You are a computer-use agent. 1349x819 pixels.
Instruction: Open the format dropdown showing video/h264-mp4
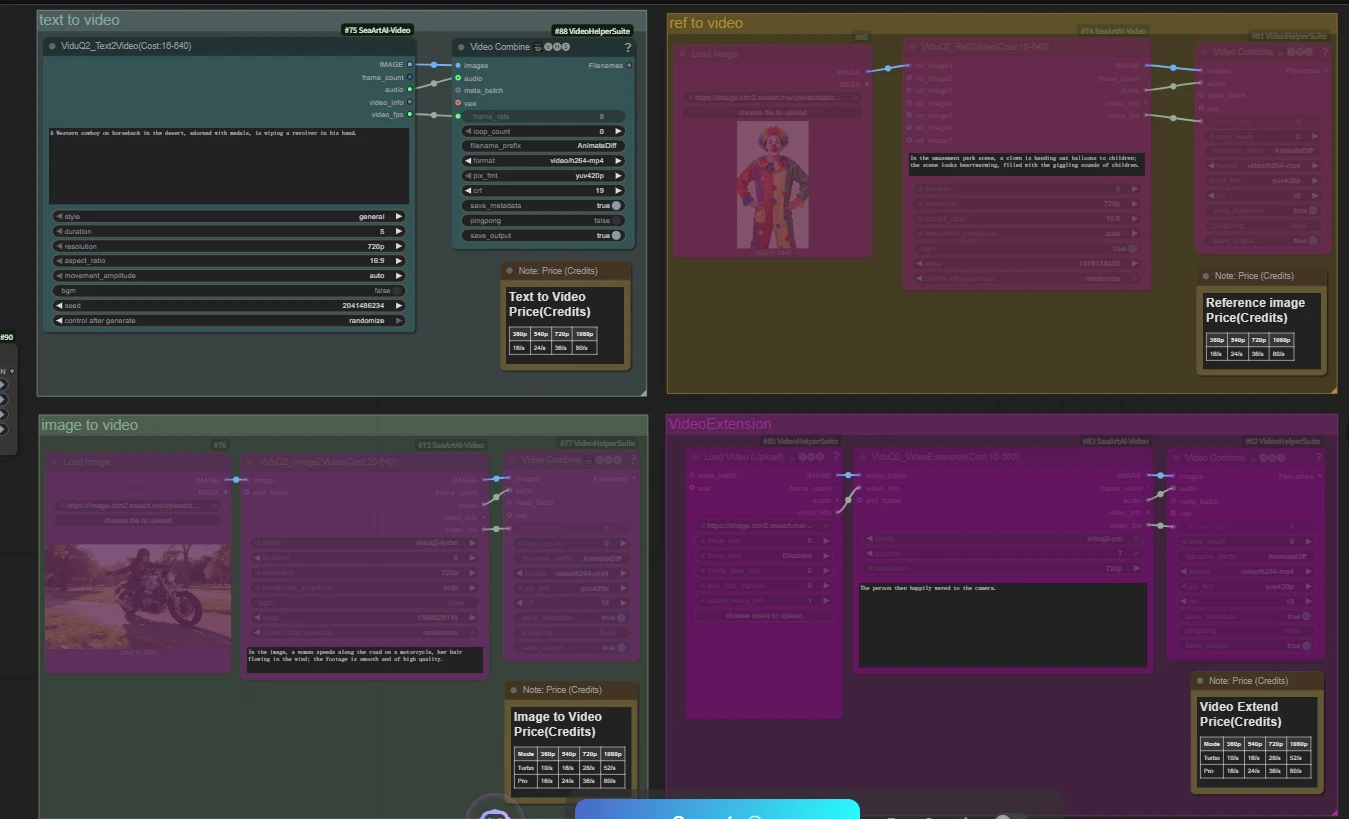point(544,161)
